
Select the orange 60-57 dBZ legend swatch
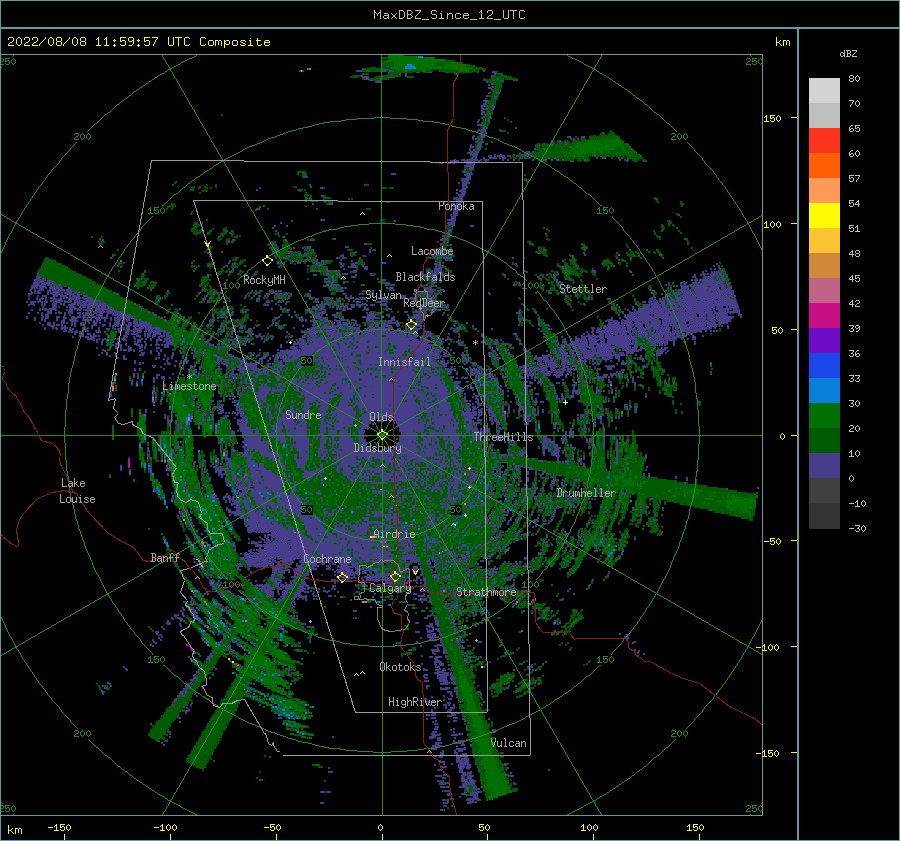coord(824,166)
